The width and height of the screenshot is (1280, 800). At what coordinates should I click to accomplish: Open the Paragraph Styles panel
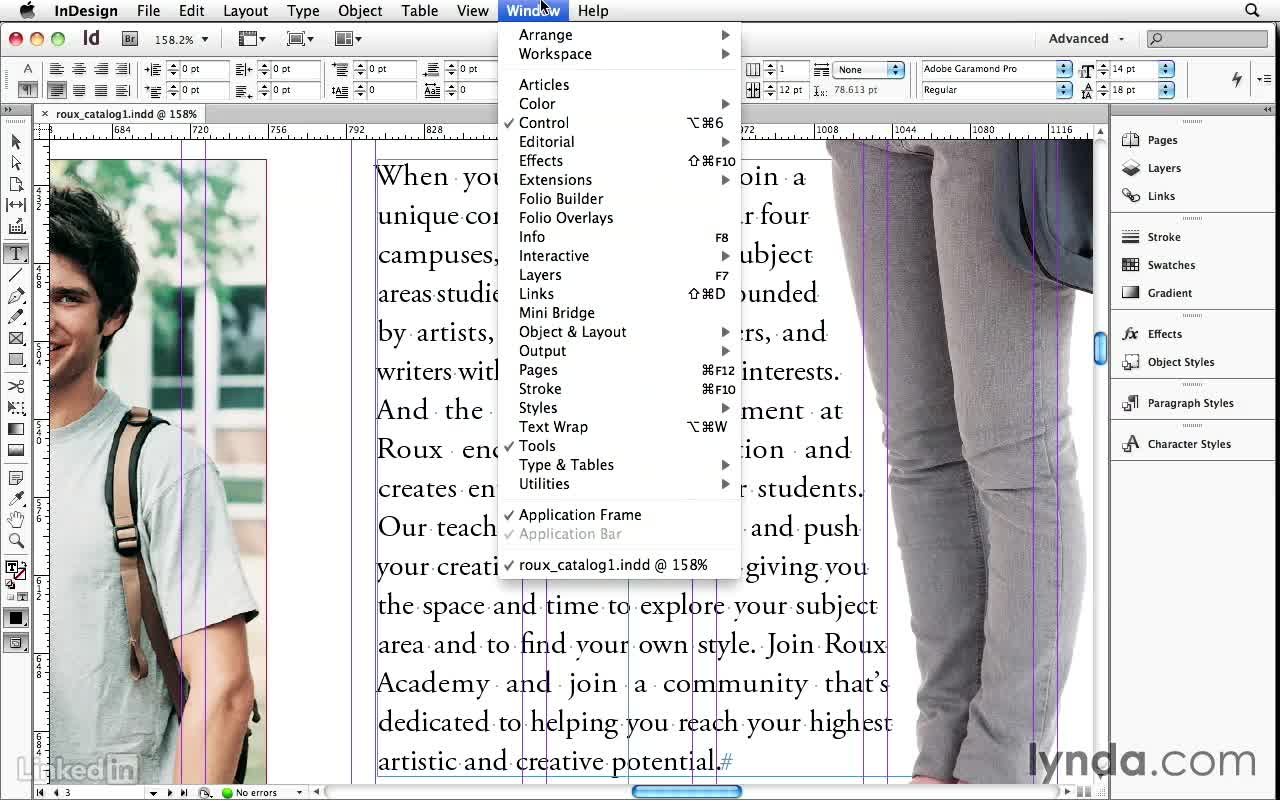[1190, 403]
